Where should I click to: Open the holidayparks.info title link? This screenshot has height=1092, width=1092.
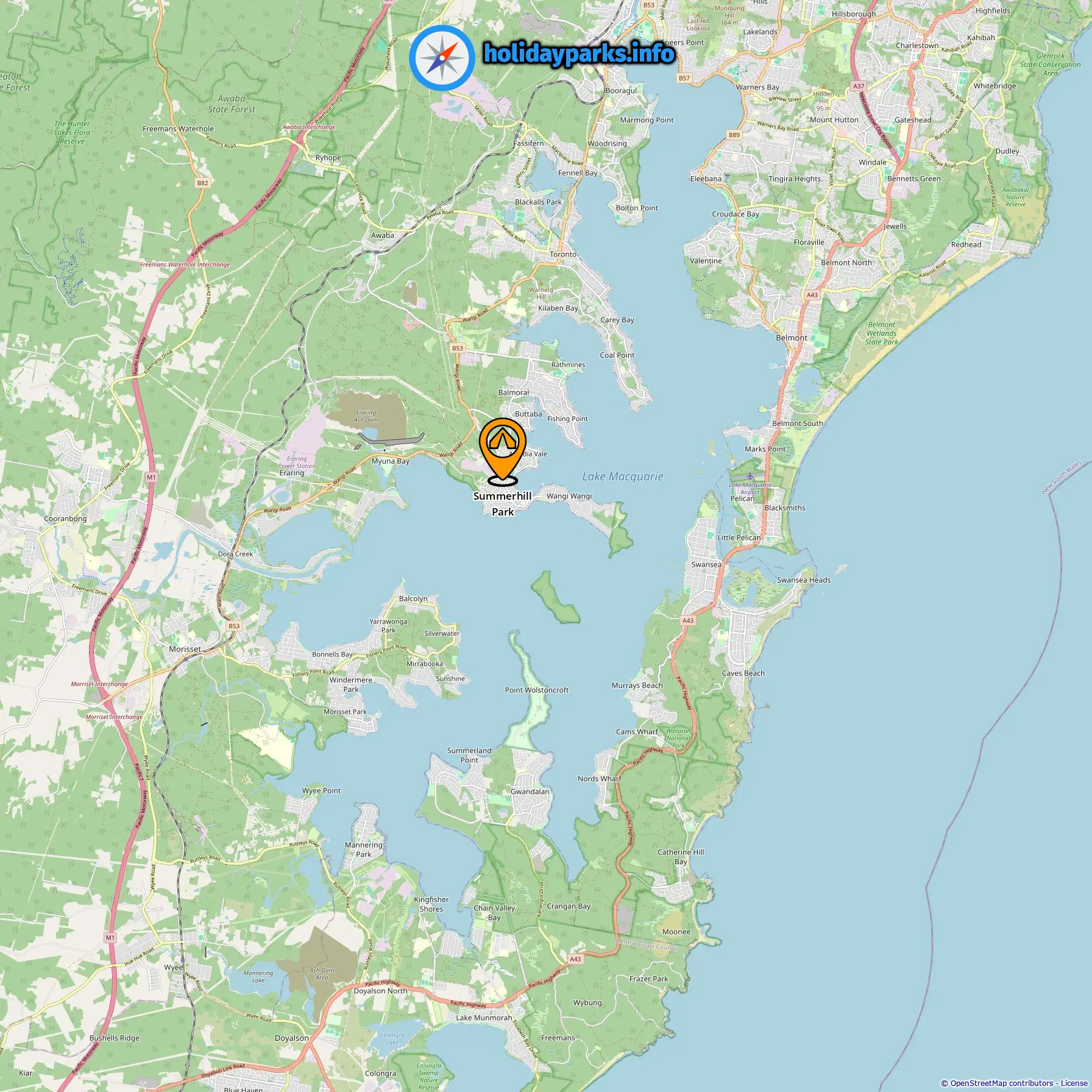tap(579, 54)
